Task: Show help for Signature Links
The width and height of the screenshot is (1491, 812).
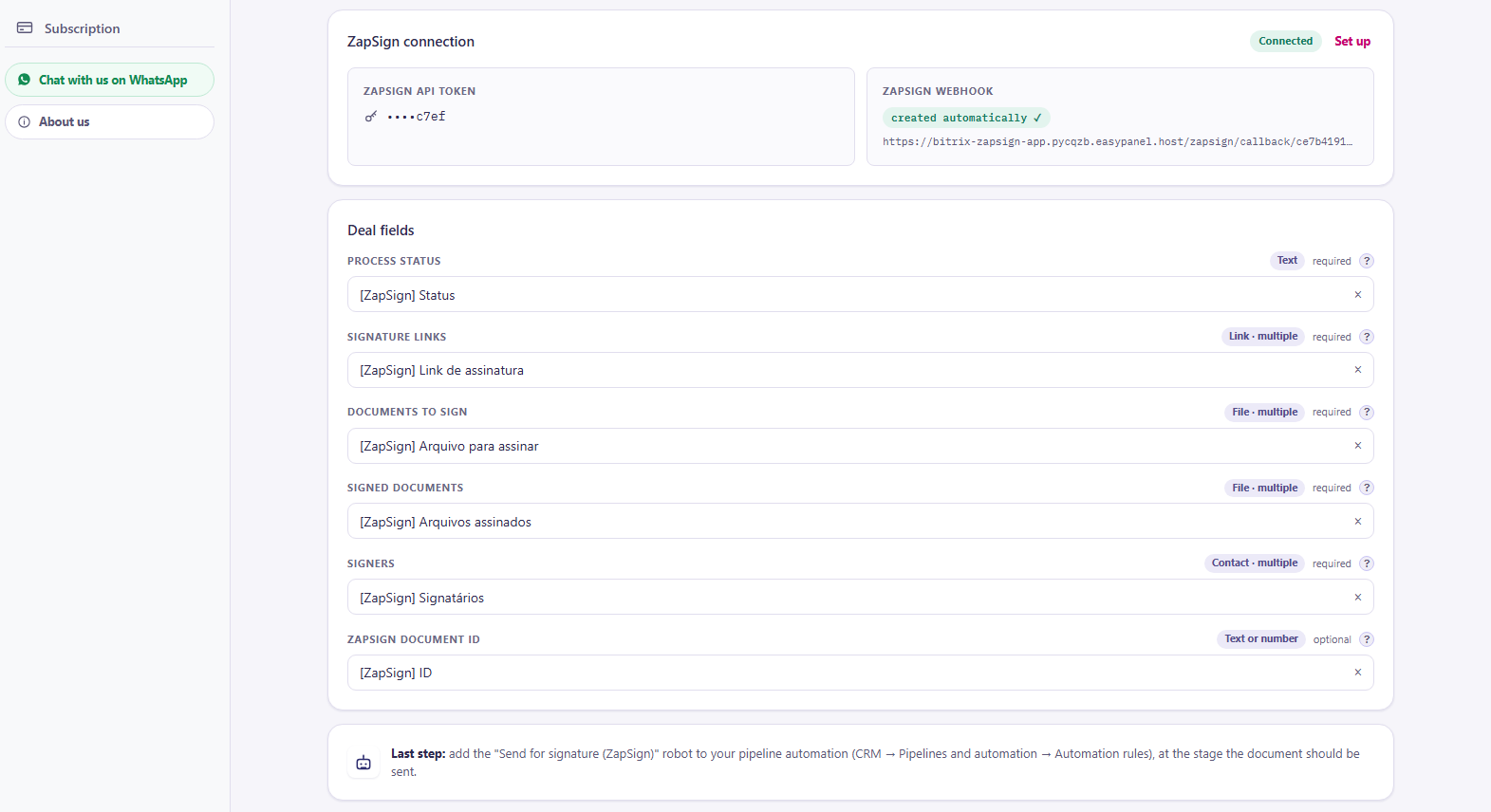Action: coord(1367,337)
